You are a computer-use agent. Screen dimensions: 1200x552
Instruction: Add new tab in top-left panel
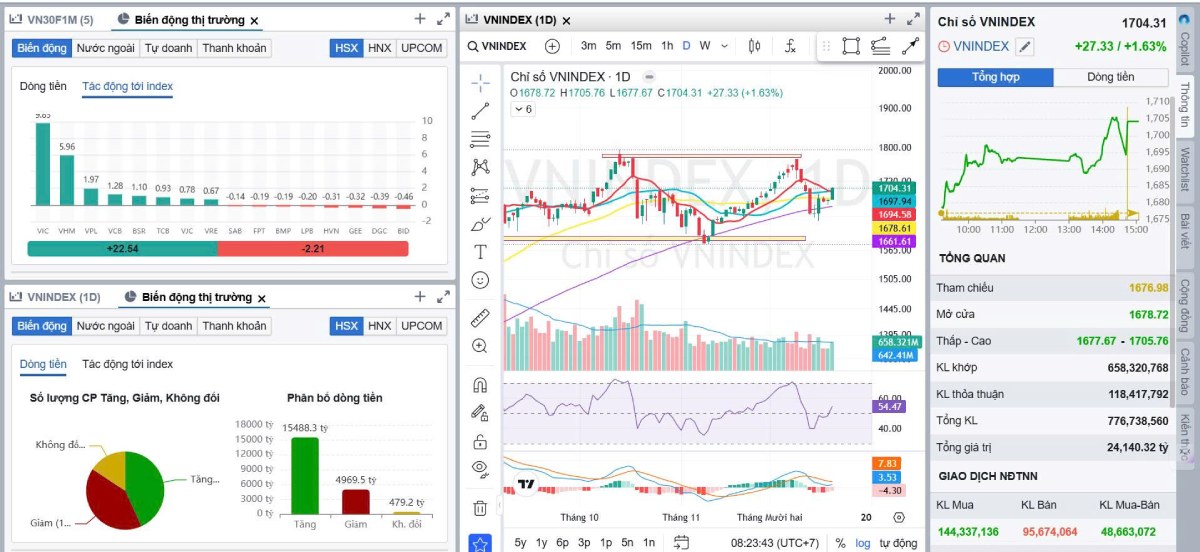coord(420,18)
